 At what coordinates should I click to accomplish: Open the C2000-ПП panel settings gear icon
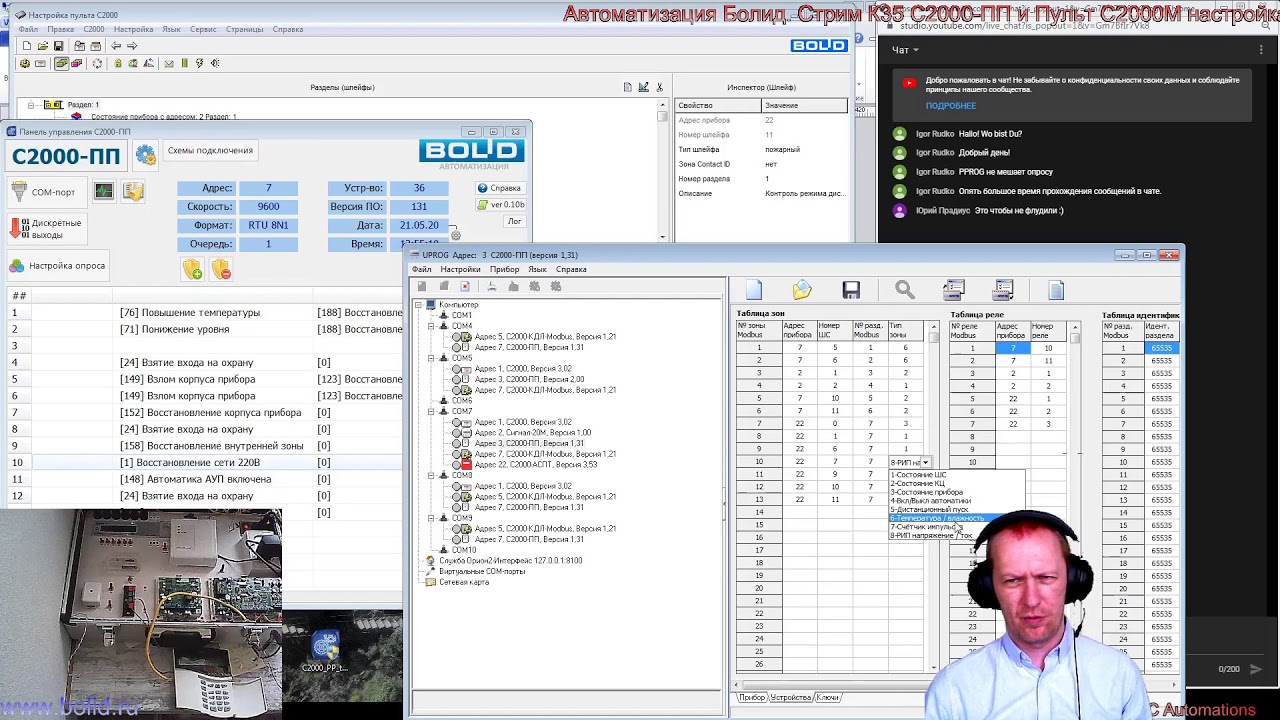point(146,154)
